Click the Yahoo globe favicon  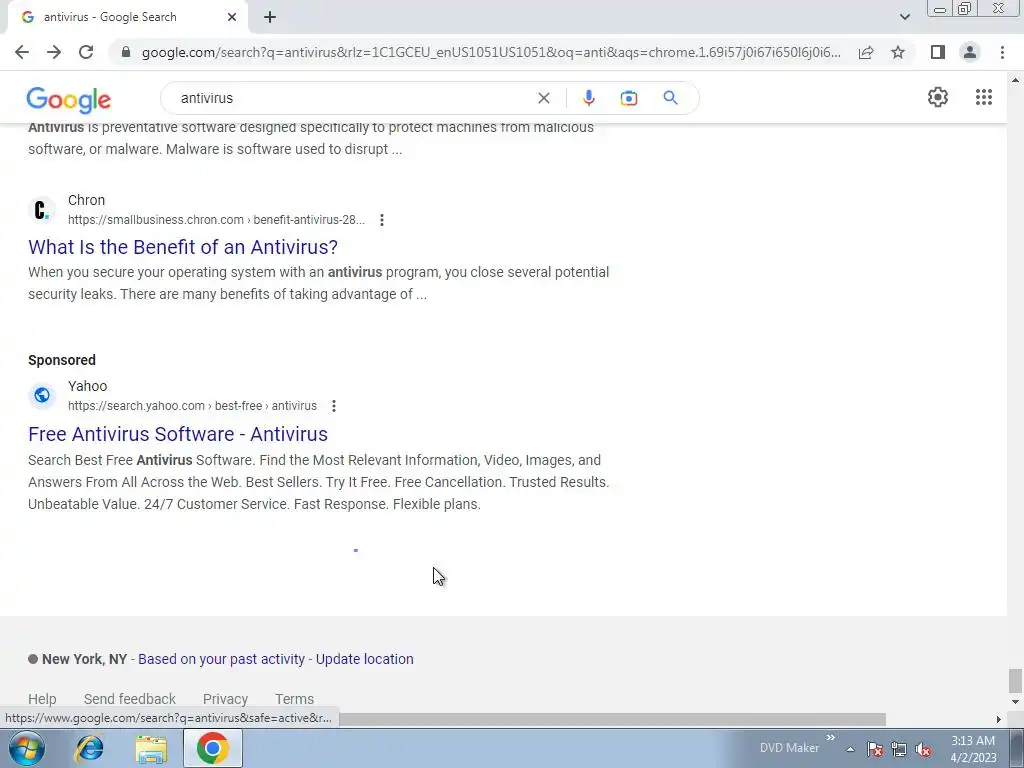coord(42,395)
